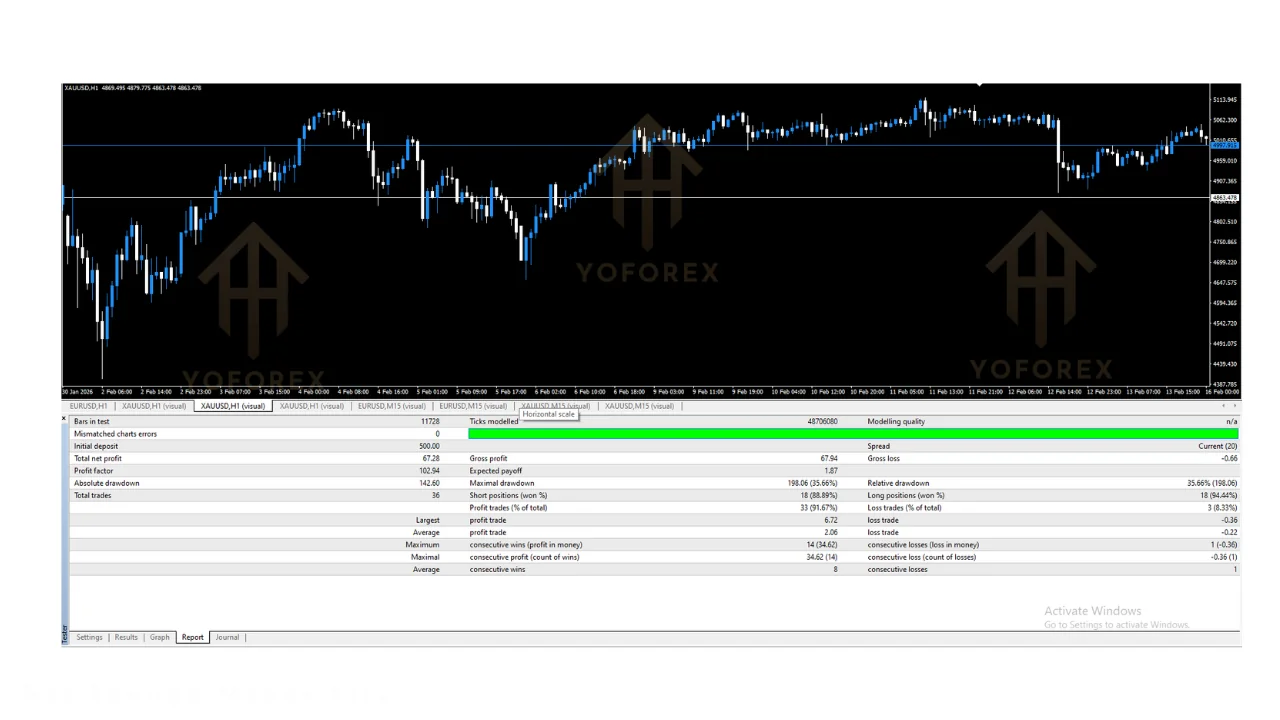Click the 'Profit factor' label
1280x720 pixels.
[x=94, y=471]
